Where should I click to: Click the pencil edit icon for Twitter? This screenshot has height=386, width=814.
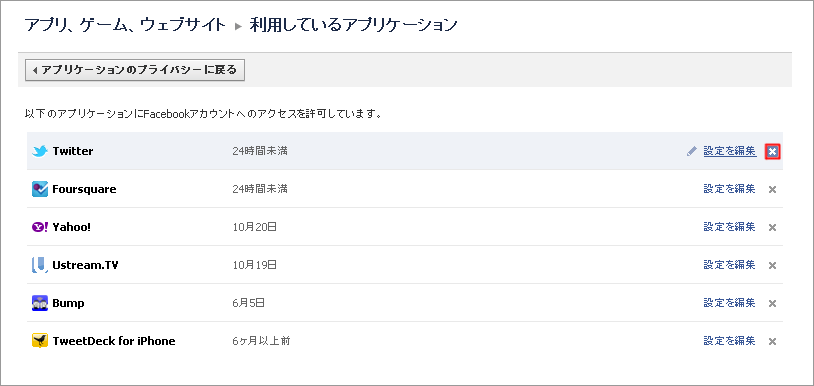click(691, 151)
